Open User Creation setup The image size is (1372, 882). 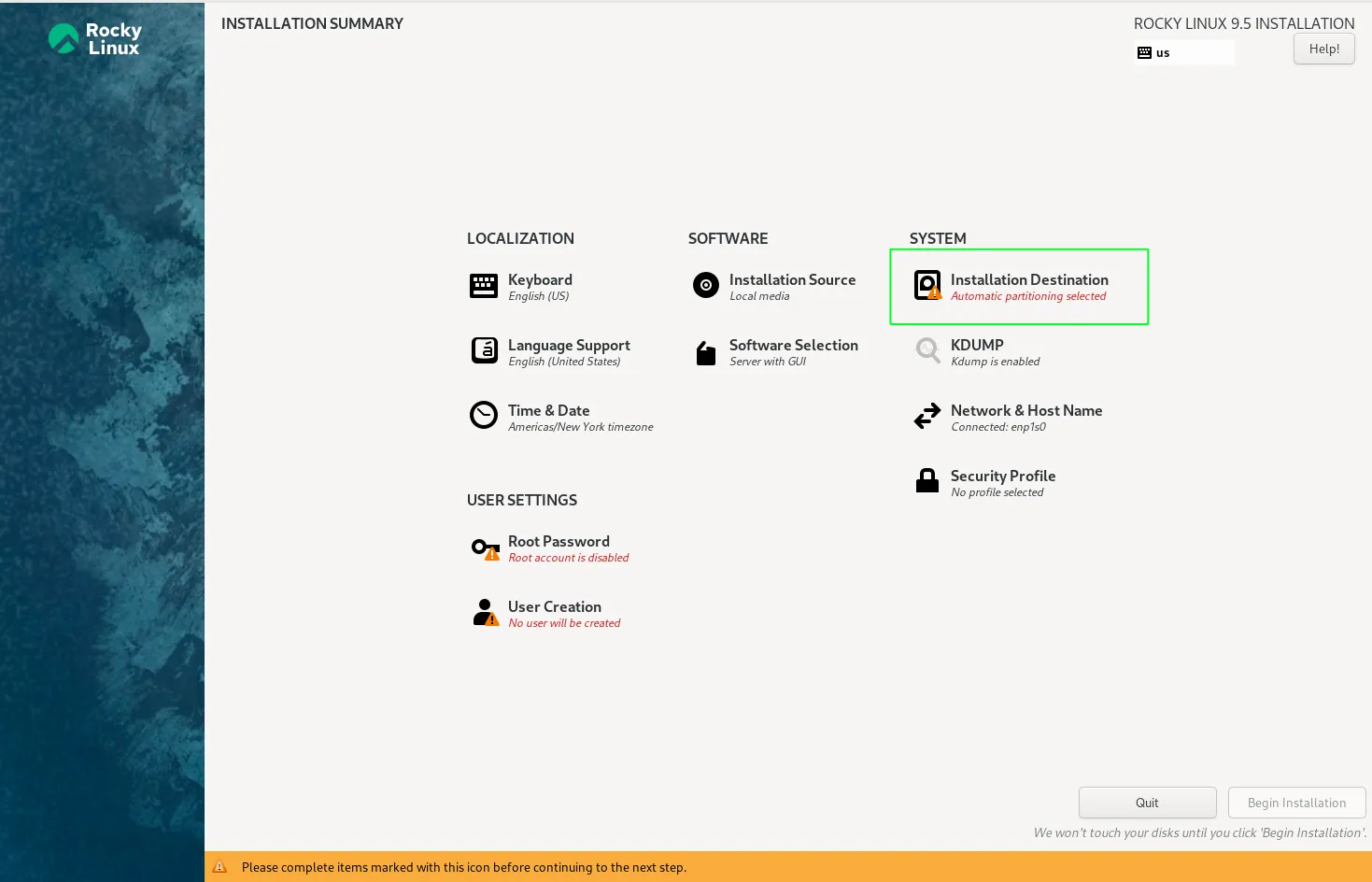[555, 606]
